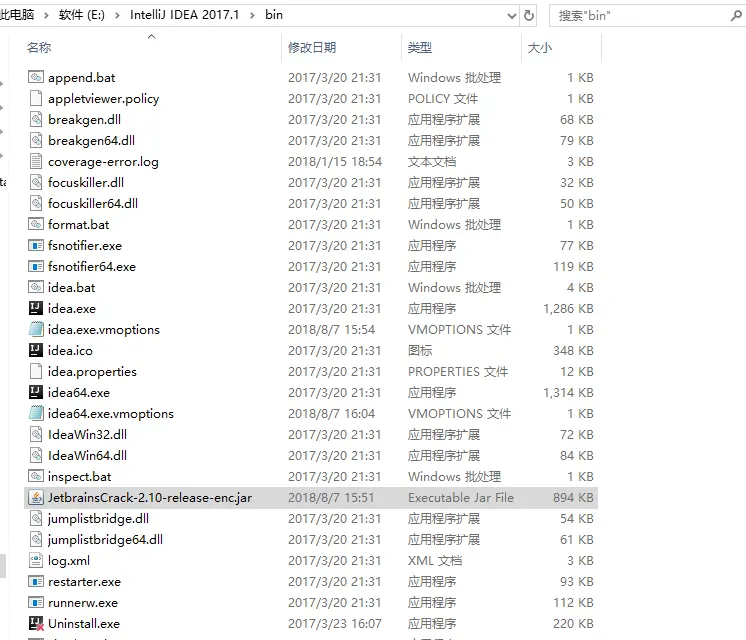Select log.xml file icon
The height and width of the screenshot is (640, 746).
(x=36, y=560)
